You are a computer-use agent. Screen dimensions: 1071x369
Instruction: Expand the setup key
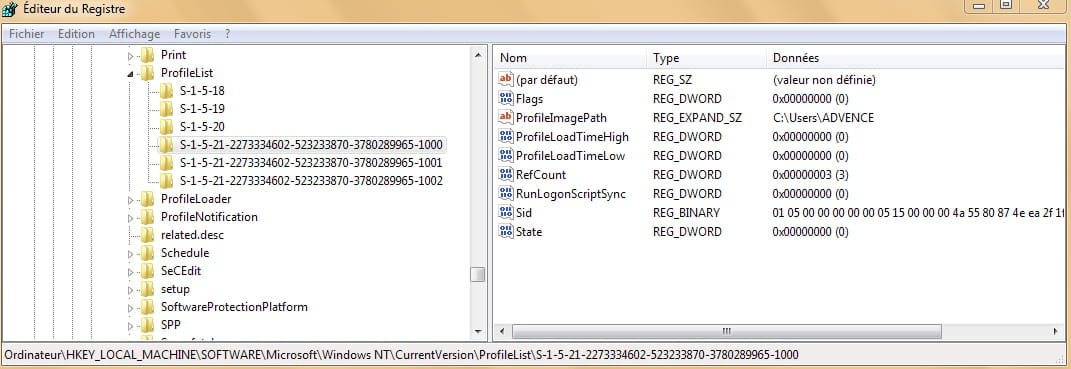(x=130, y=289)
